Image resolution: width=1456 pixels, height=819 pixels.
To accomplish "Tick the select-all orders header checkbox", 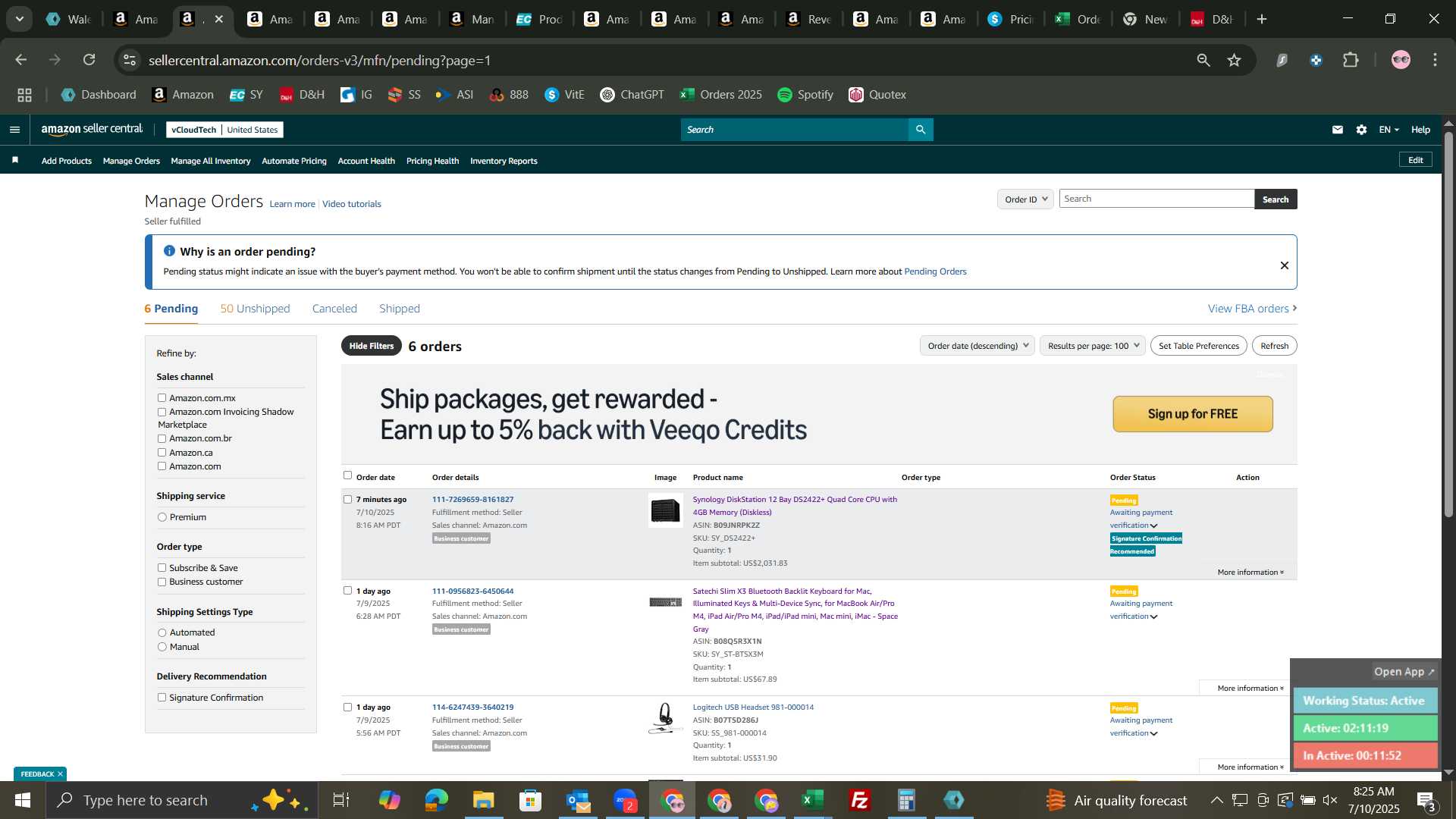I will pyautogui.click(x=347, y=475).
